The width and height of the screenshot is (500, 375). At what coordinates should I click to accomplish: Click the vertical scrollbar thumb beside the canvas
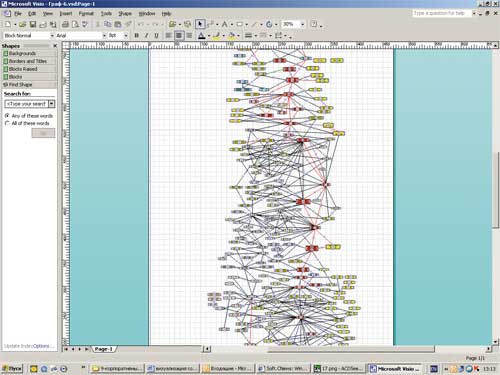(496, 190)
